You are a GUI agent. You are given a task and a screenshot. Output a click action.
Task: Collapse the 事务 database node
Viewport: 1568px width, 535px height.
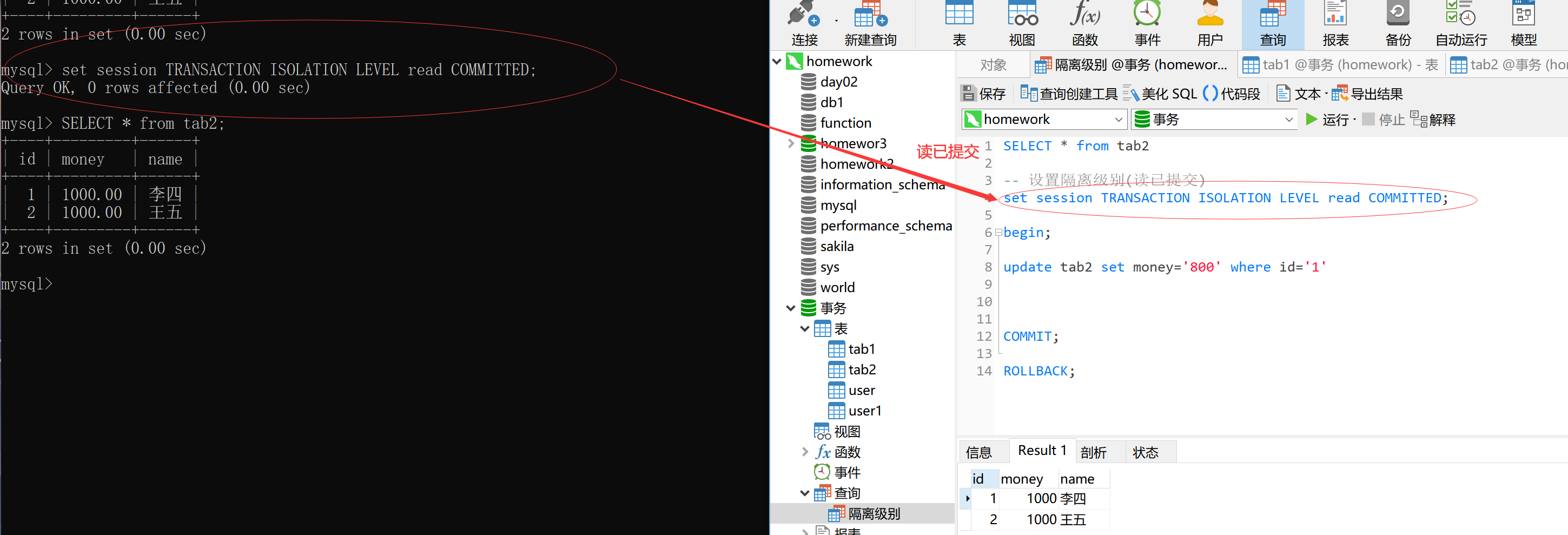coord(791,308)
